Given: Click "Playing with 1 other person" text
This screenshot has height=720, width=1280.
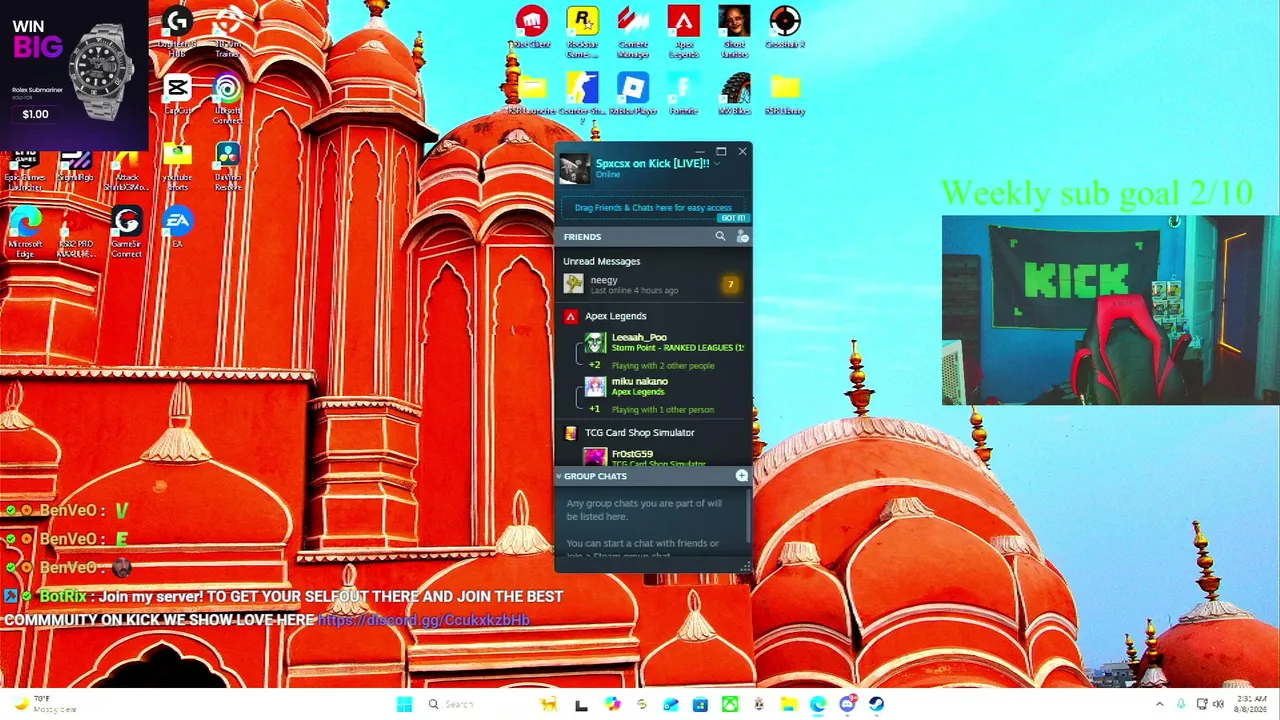Looking at the screenshot, I should [663, 409].
